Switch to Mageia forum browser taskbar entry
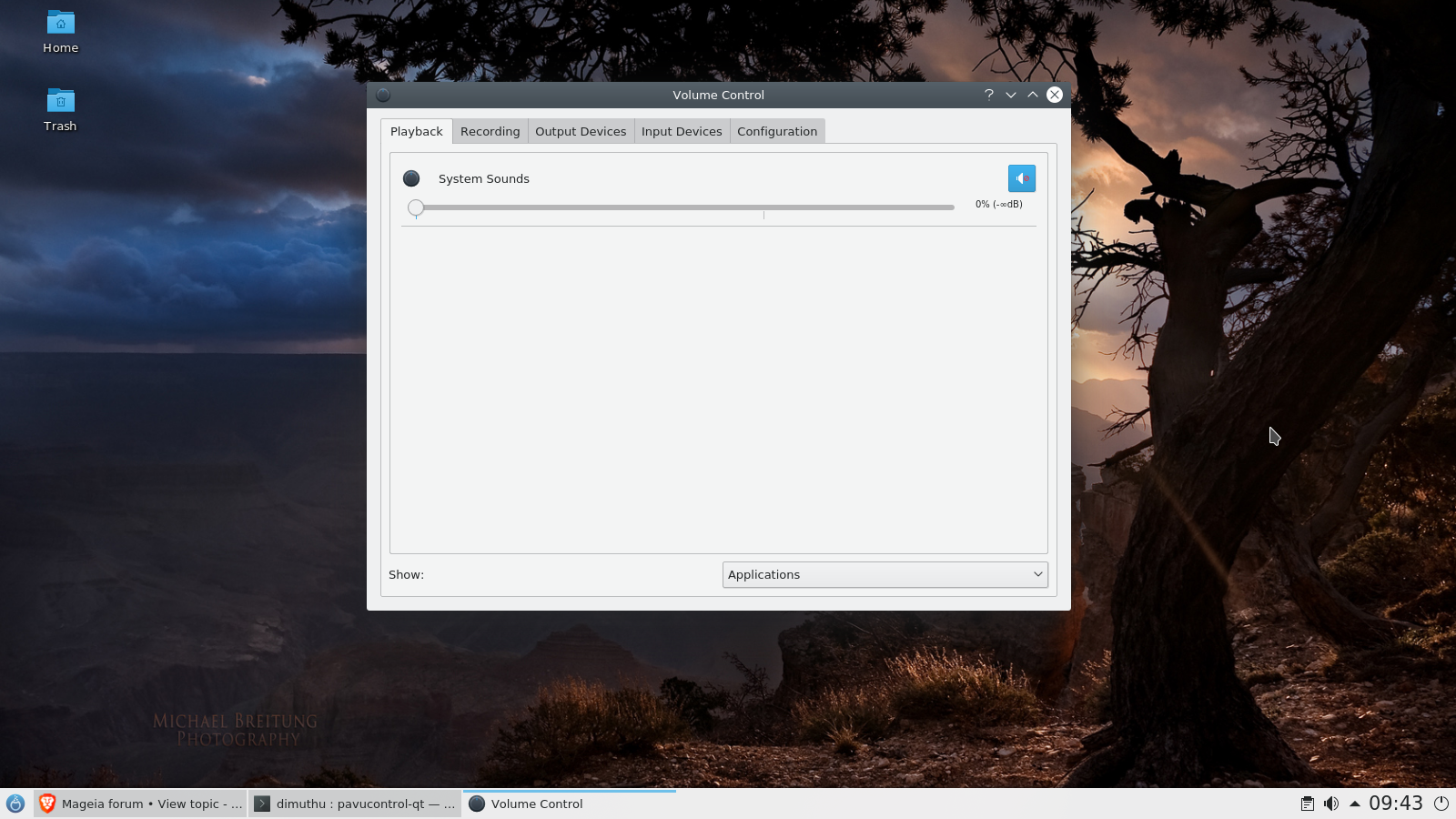The image size is (1456, 819). click(141, 804)
